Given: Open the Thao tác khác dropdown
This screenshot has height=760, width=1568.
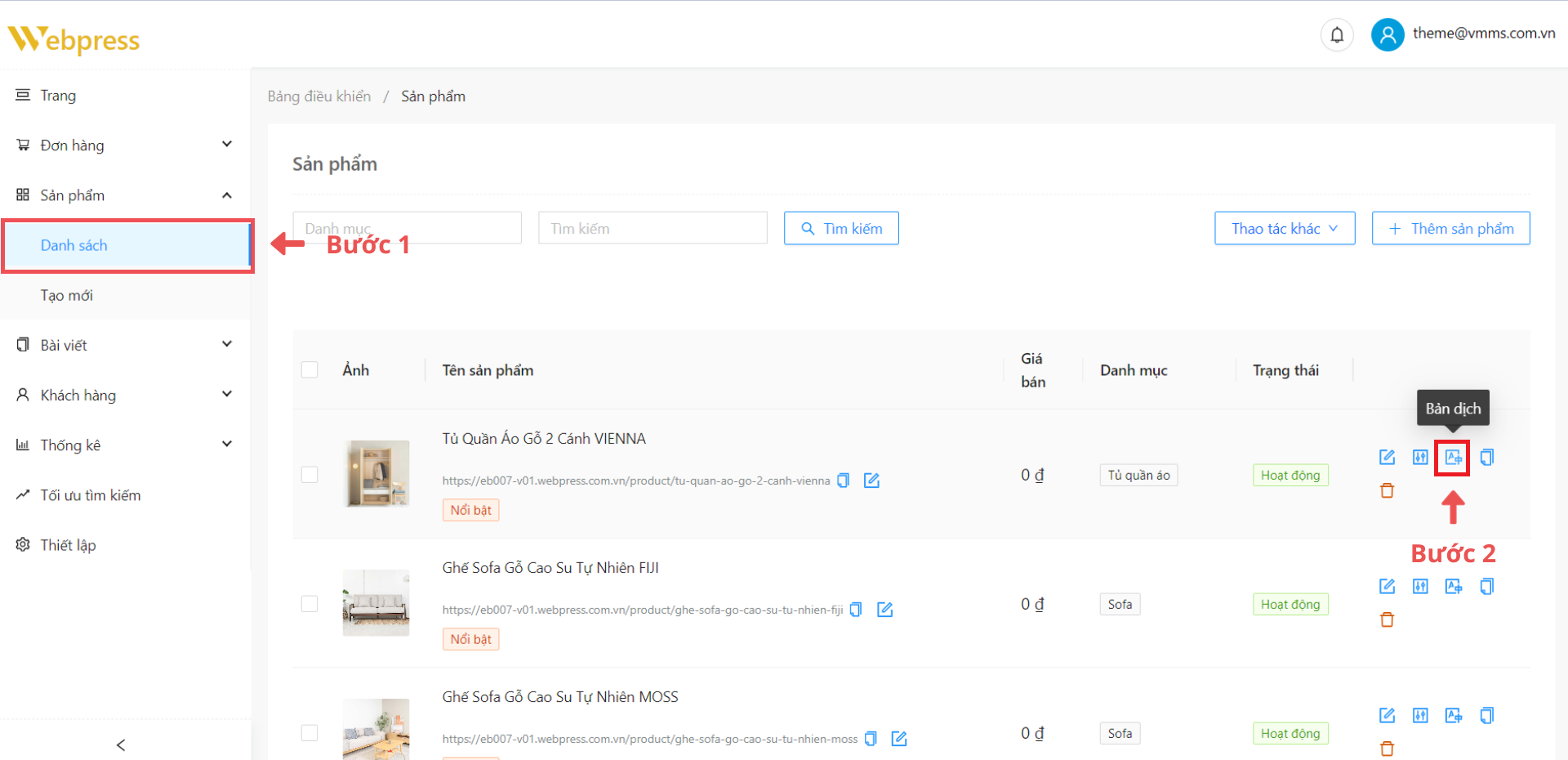Looking at the screenshot, I should [x=1284, y=229].
